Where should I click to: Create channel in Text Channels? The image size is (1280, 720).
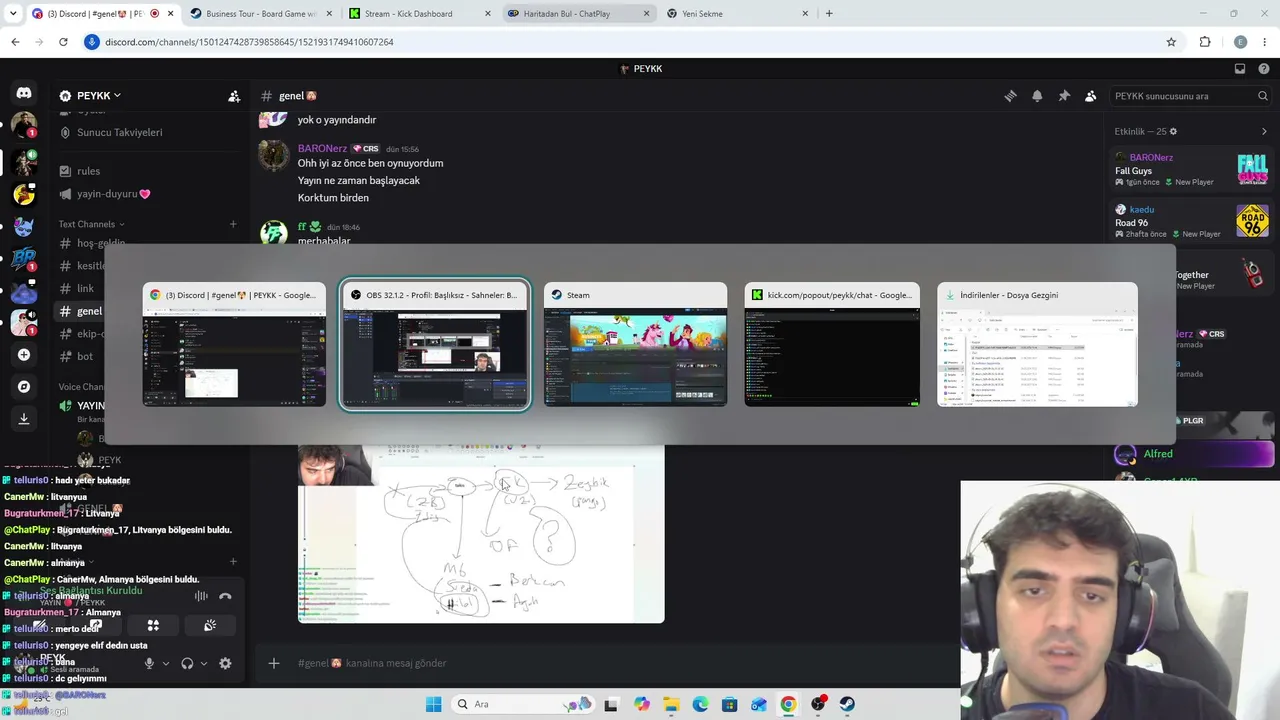233,224
